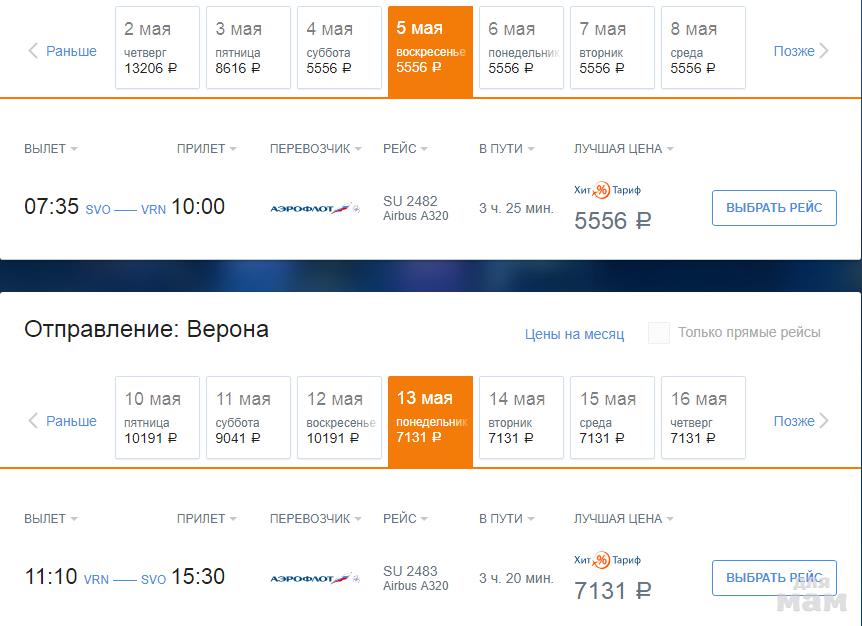862x626 pixels.
Task: Show later dates for Verona departure
Action: pyautogui.click(x=801, y=421)
